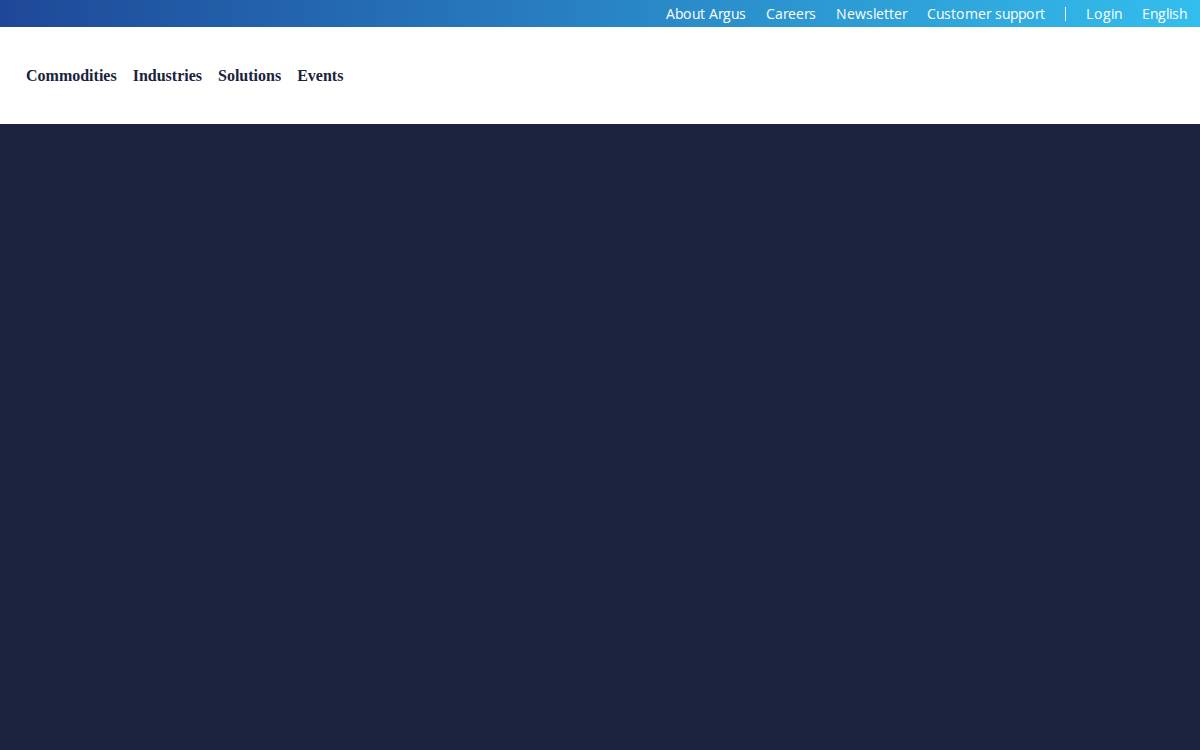The height and width of the screenshot is (750, 1200).
Task: Open the Solutions menu
Action: pos(249,76)
